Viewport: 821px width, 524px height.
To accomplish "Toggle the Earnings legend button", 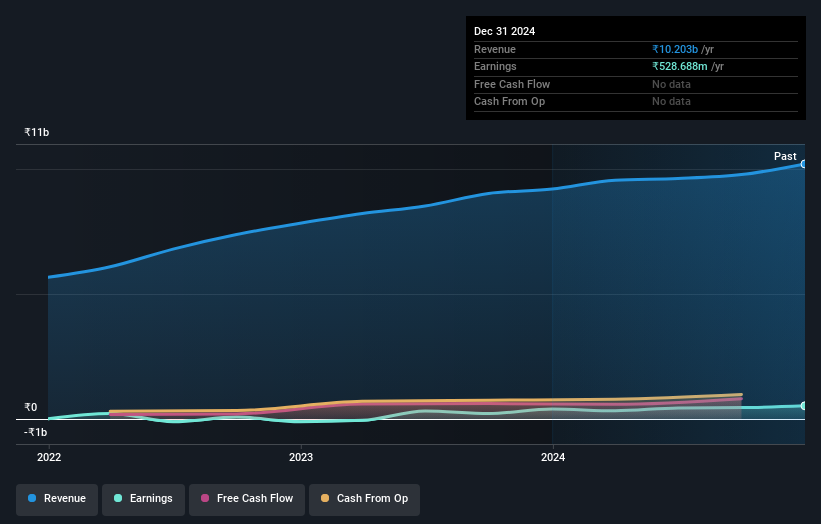I will click(x=143, y=499).
